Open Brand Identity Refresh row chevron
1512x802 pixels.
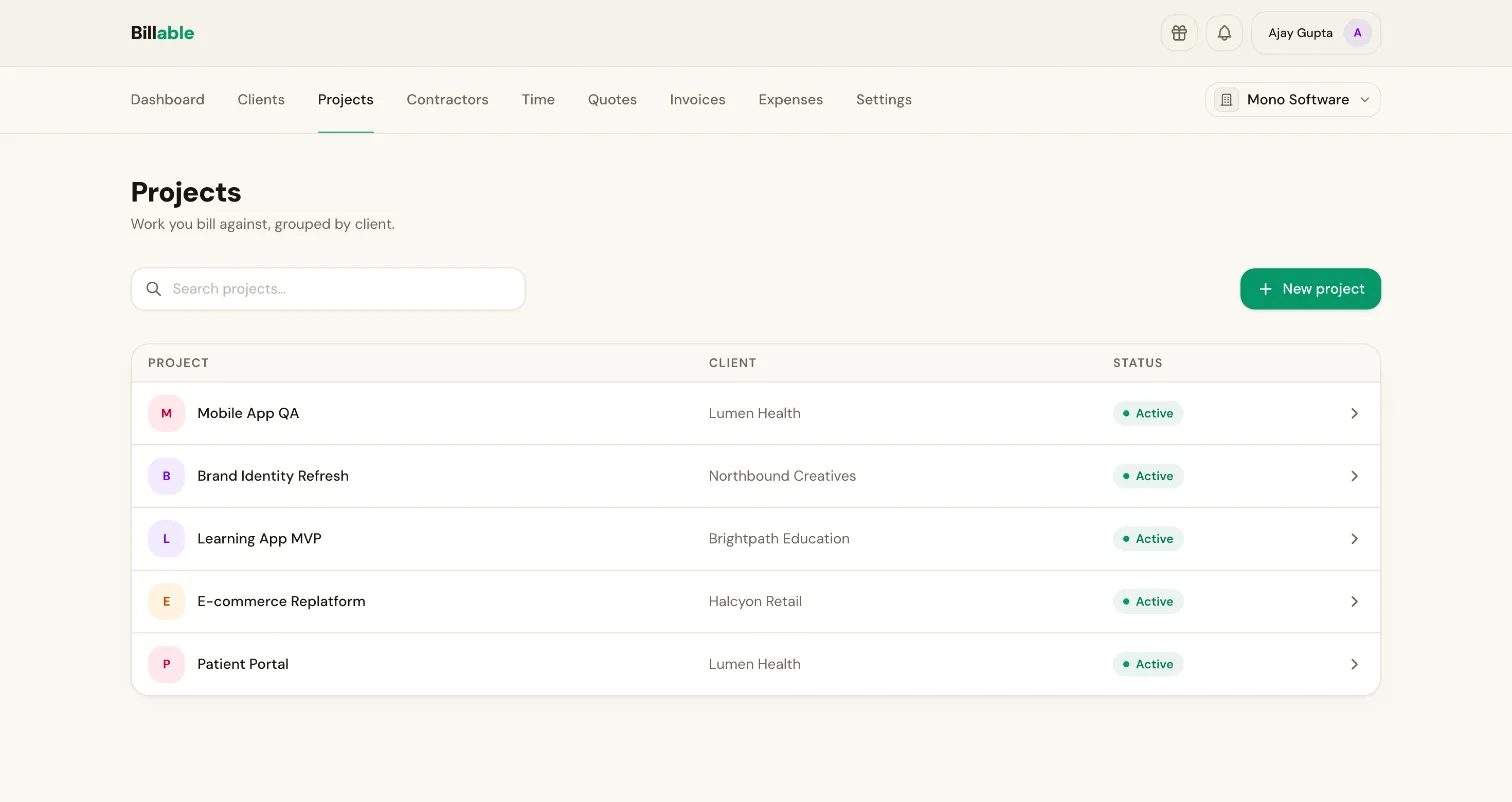pos(1354,476)
